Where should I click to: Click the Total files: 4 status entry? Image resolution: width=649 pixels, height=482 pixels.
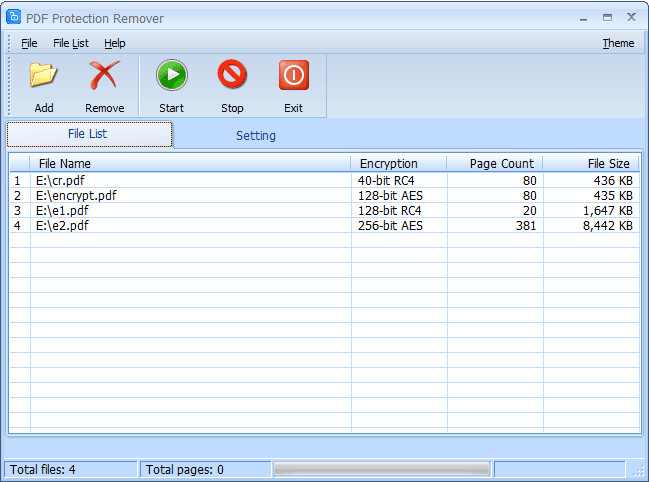[70, 470]
